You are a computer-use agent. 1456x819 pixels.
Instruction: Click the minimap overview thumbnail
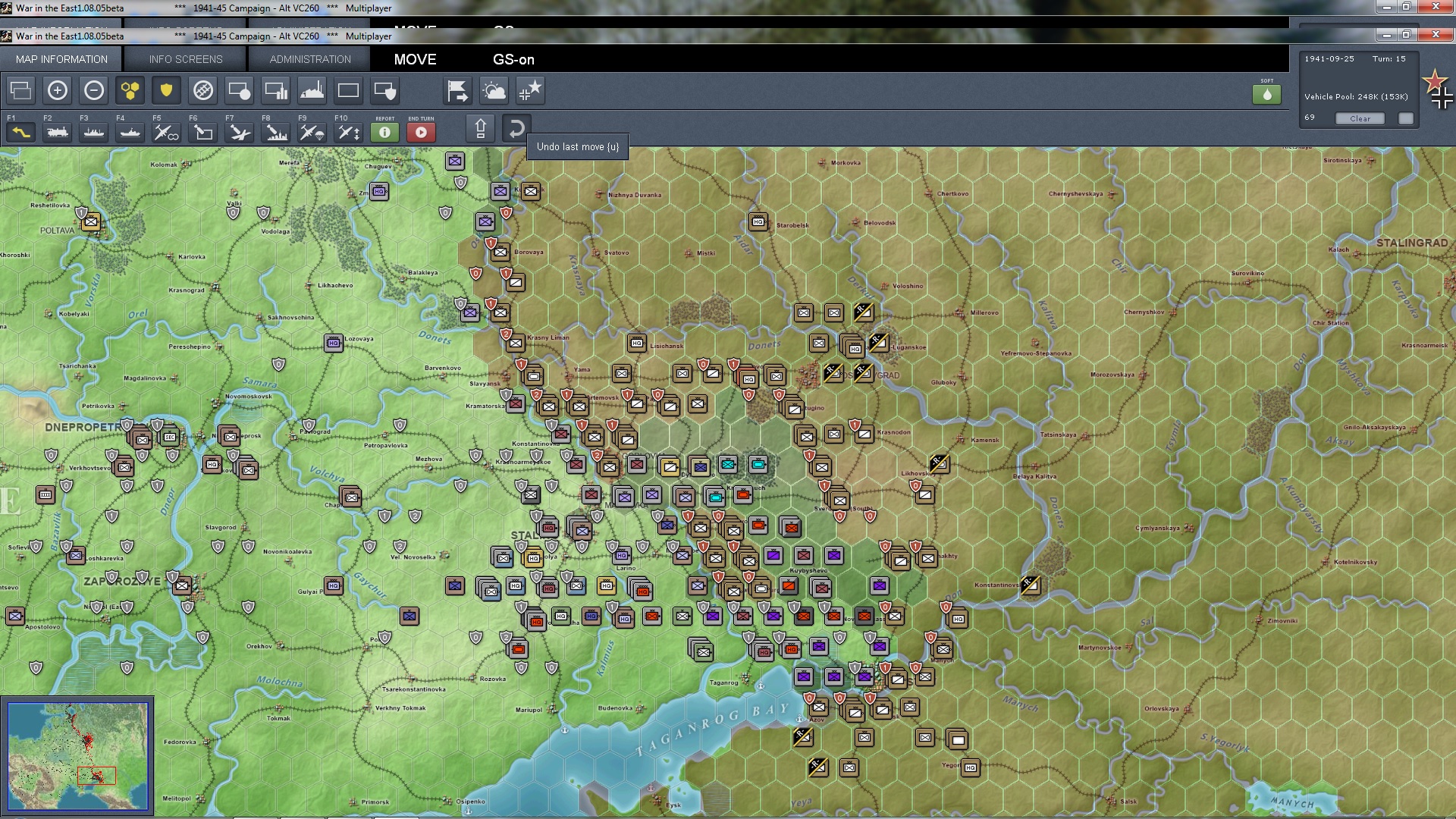click(78, 755)
